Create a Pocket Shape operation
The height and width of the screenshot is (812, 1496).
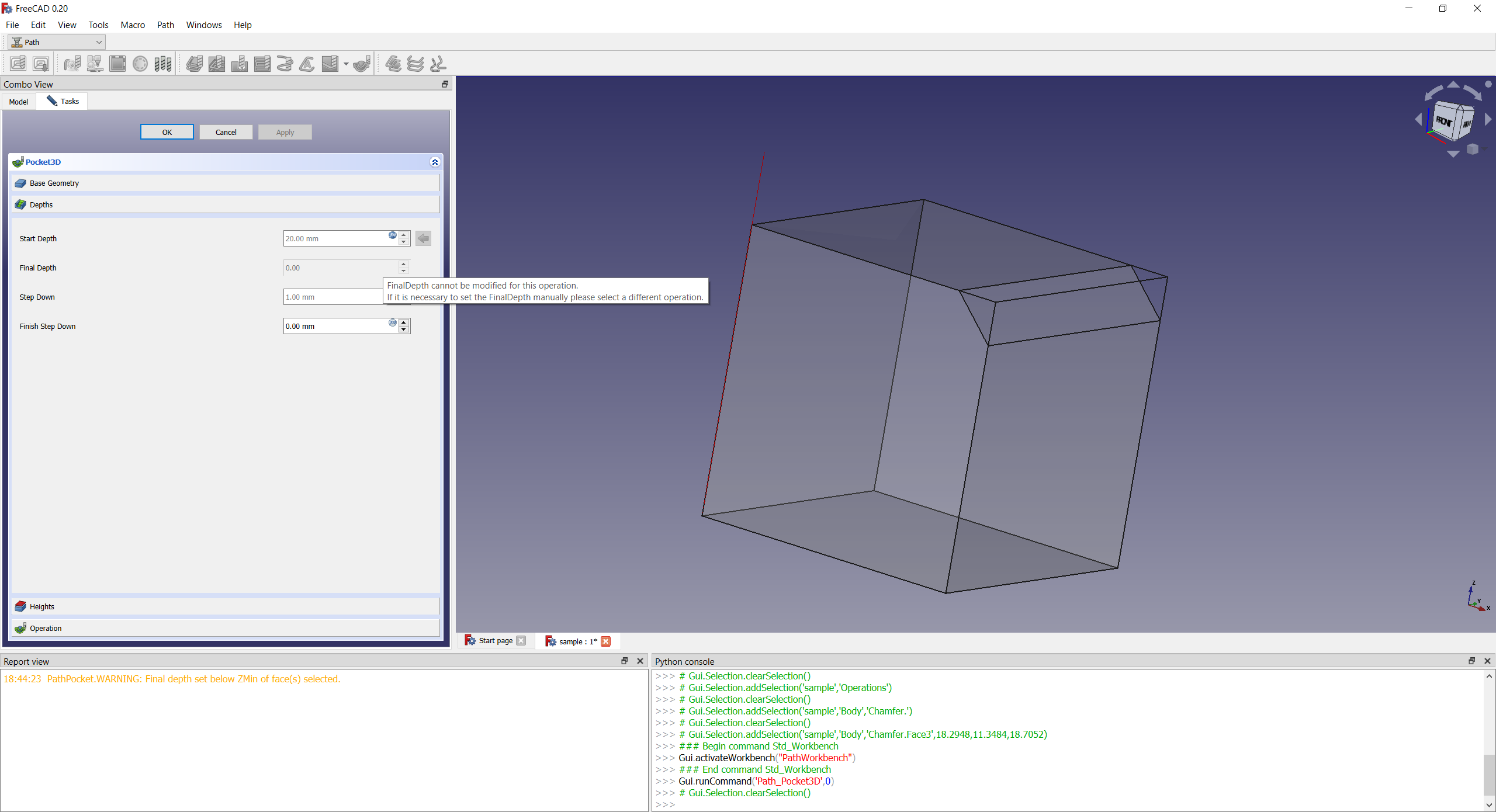[216, 63]
